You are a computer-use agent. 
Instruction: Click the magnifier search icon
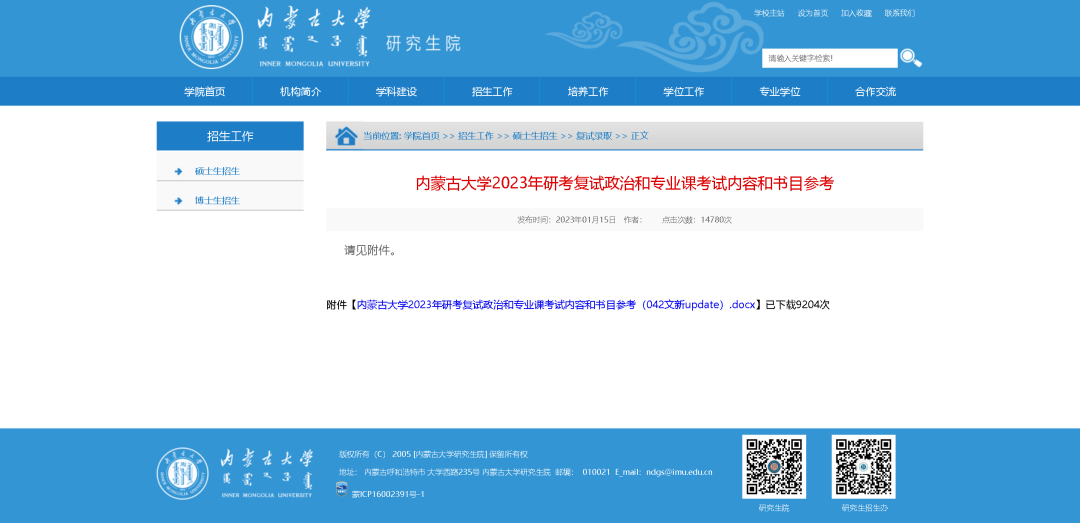tap(911, 58)
